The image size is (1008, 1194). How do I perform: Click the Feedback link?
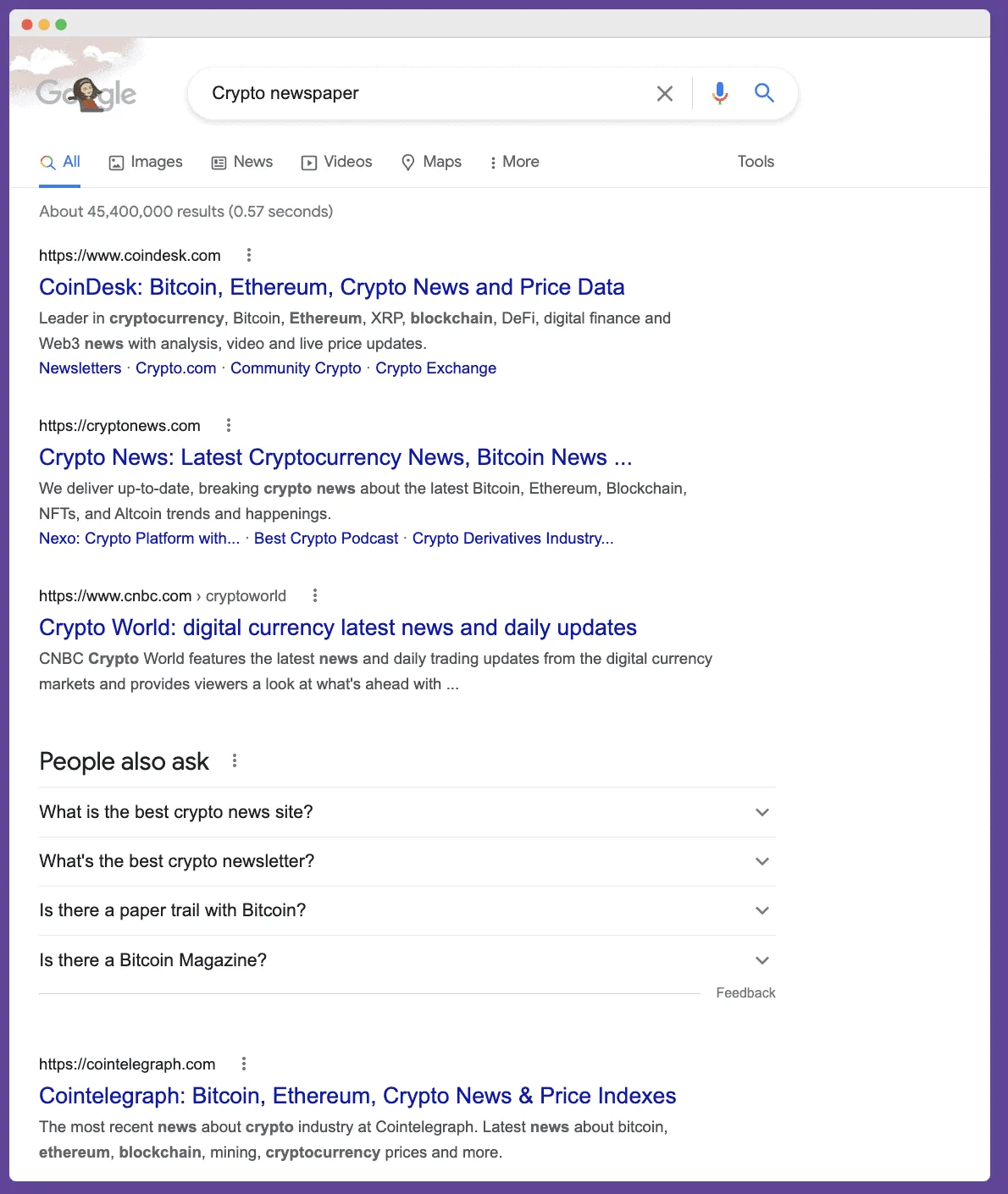[745, 992]
